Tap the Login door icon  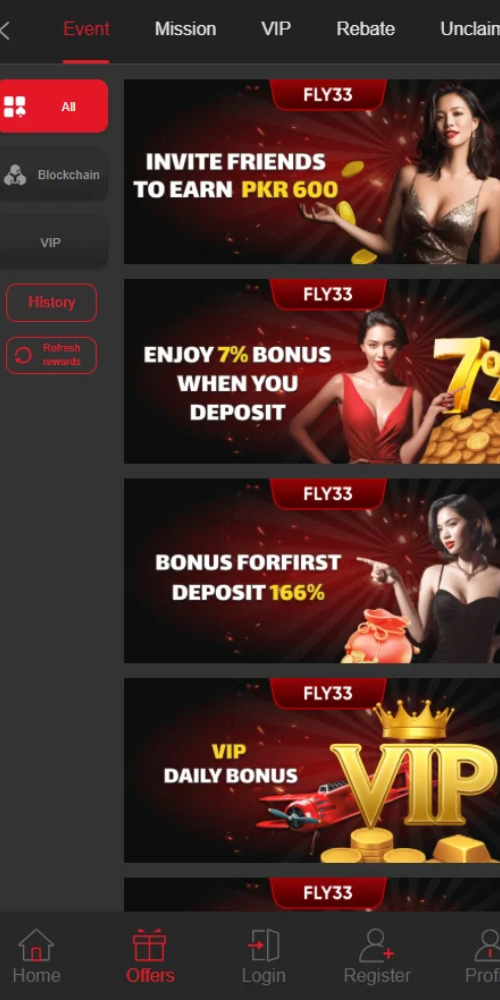pyautogui.click(x=263, y=945)
